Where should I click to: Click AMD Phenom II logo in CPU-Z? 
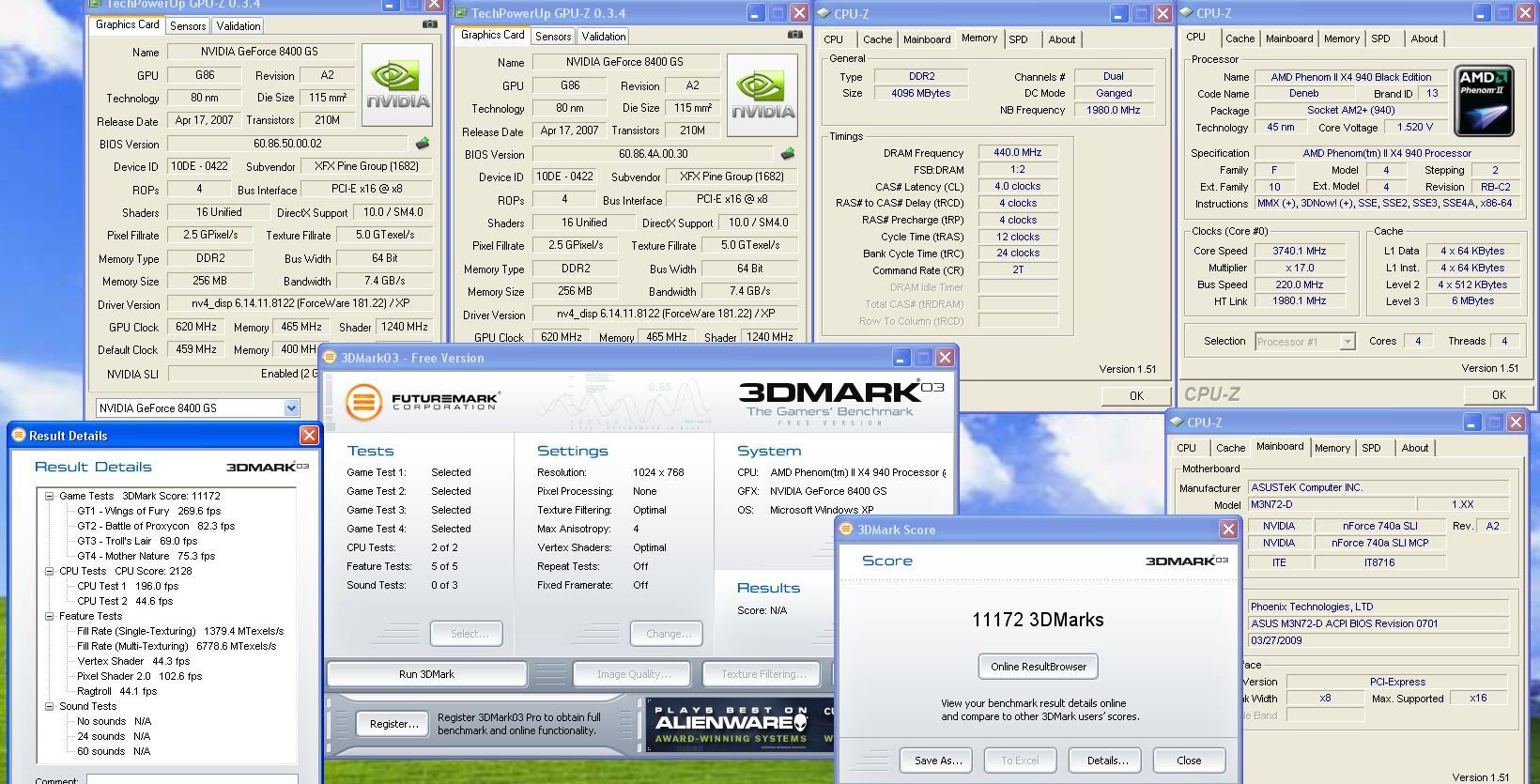point(1484,101)
